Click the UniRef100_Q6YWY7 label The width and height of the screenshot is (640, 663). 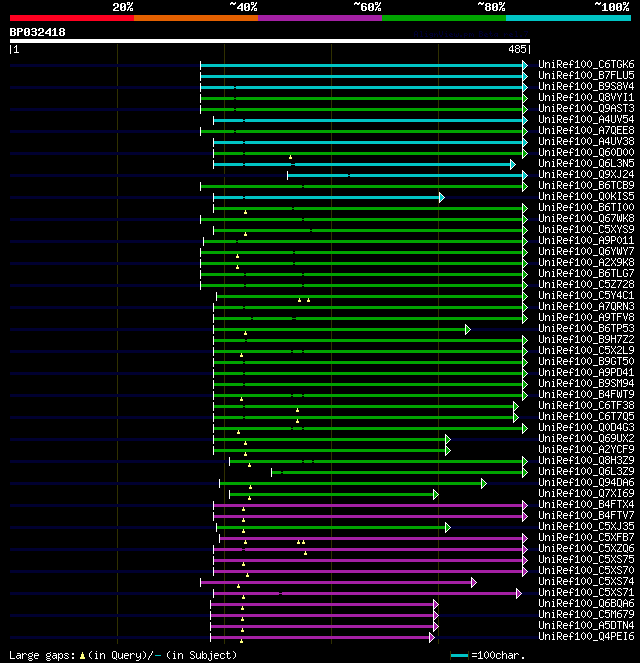(x=586, y=251)
